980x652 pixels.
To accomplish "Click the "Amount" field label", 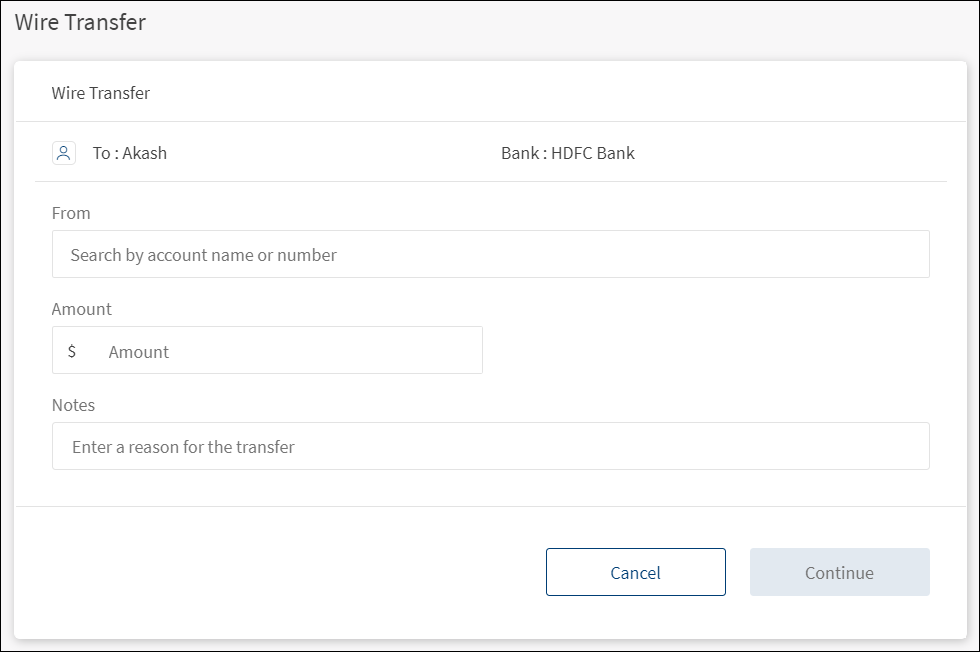I will [82, 309].
